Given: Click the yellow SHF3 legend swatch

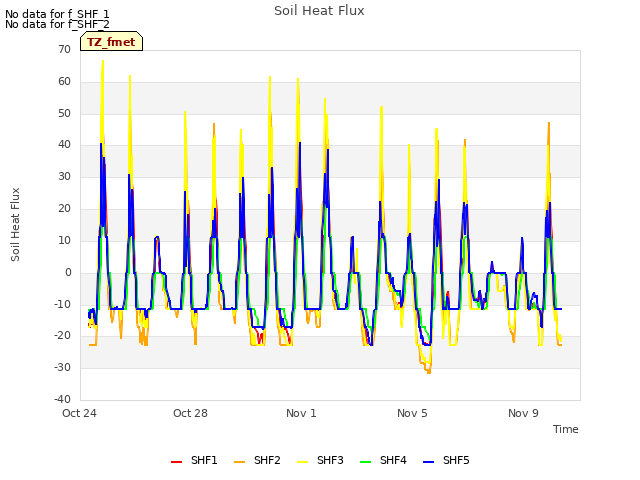Looking at the screenshot, I should point(302,462).
